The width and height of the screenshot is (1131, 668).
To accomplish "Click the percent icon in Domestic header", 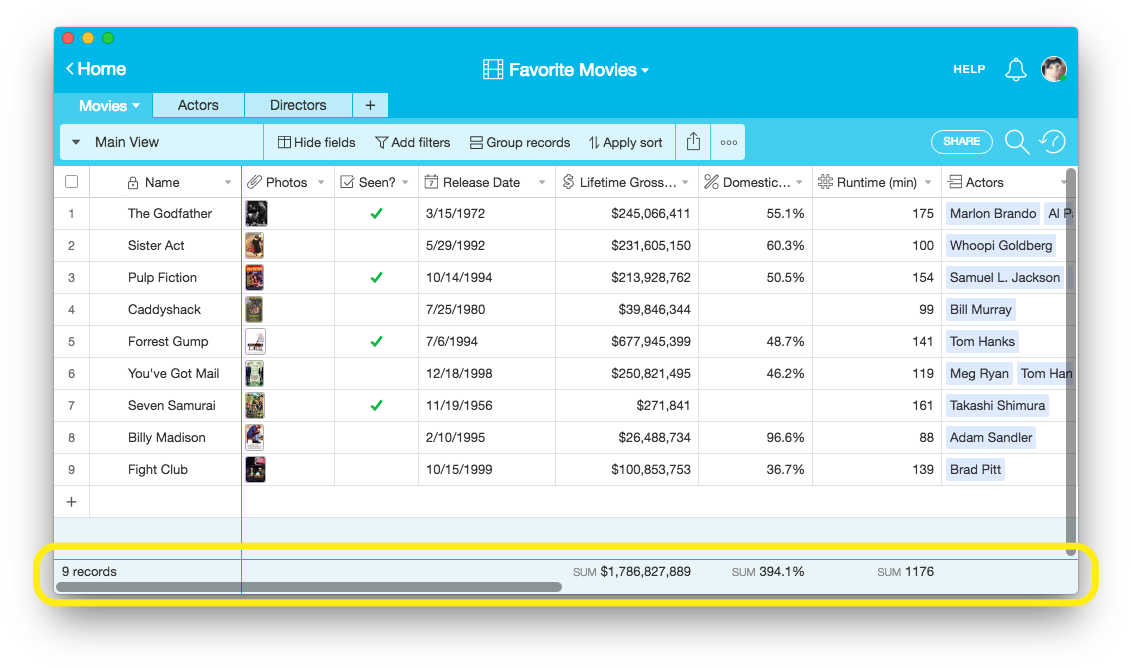I will point(711,182).
